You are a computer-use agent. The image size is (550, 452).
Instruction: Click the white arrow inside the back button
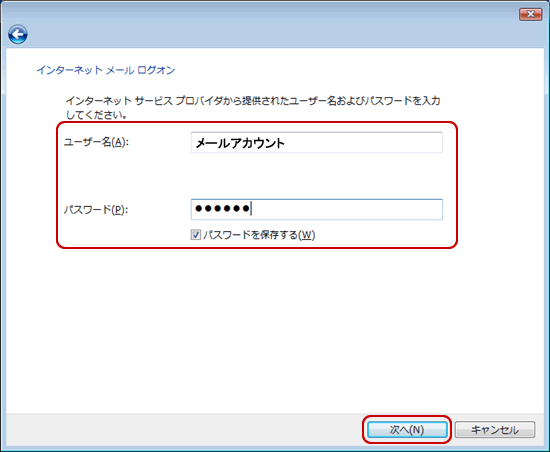click(18, 34)
